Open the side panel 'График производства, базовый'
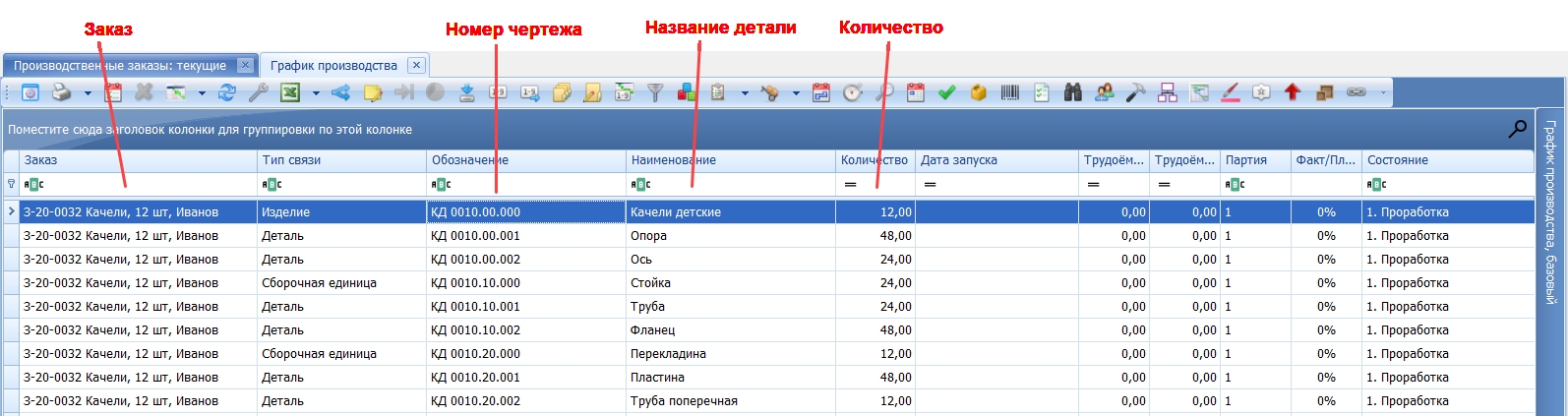1568x416 pixels. 1550,211
